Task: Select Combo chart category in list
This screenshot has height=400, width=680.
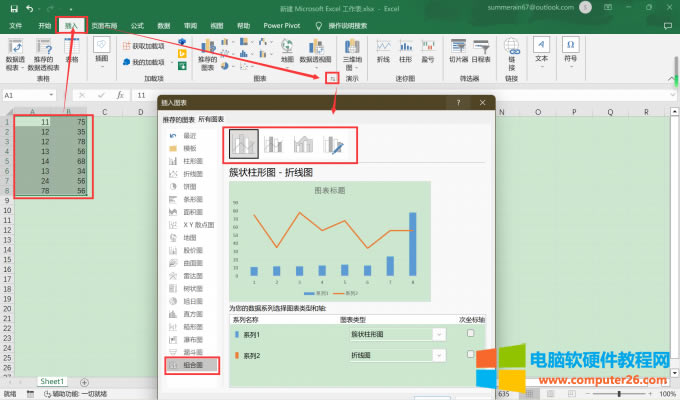Action: 192,366
